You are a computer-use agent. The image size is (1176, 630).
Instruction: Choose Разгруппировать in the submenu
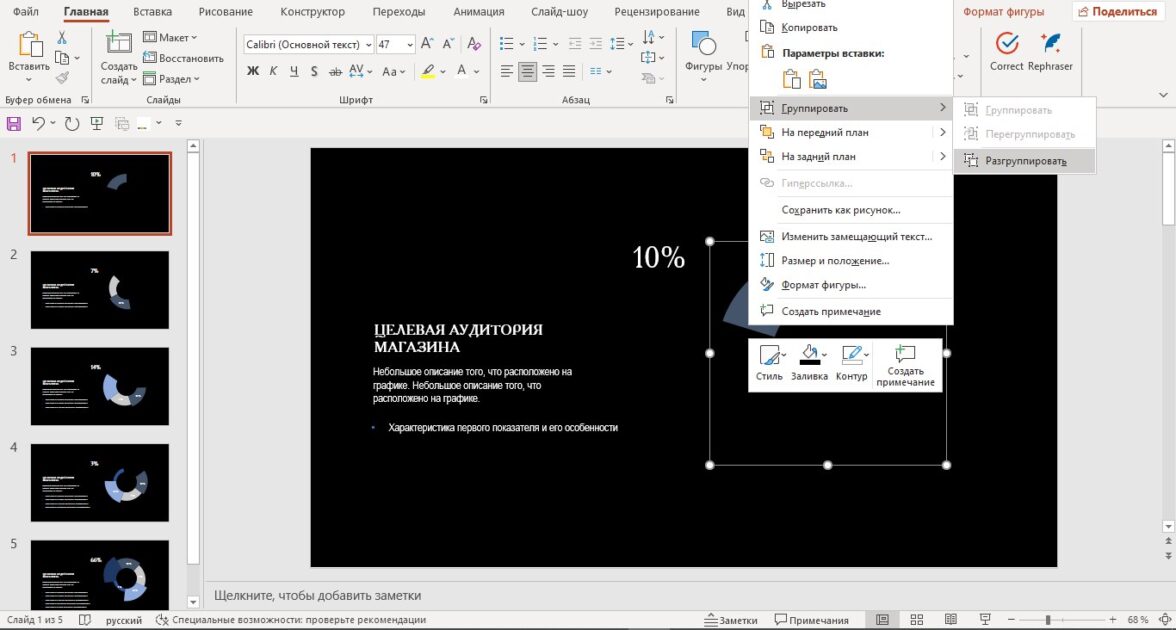tap(1025, 161)
